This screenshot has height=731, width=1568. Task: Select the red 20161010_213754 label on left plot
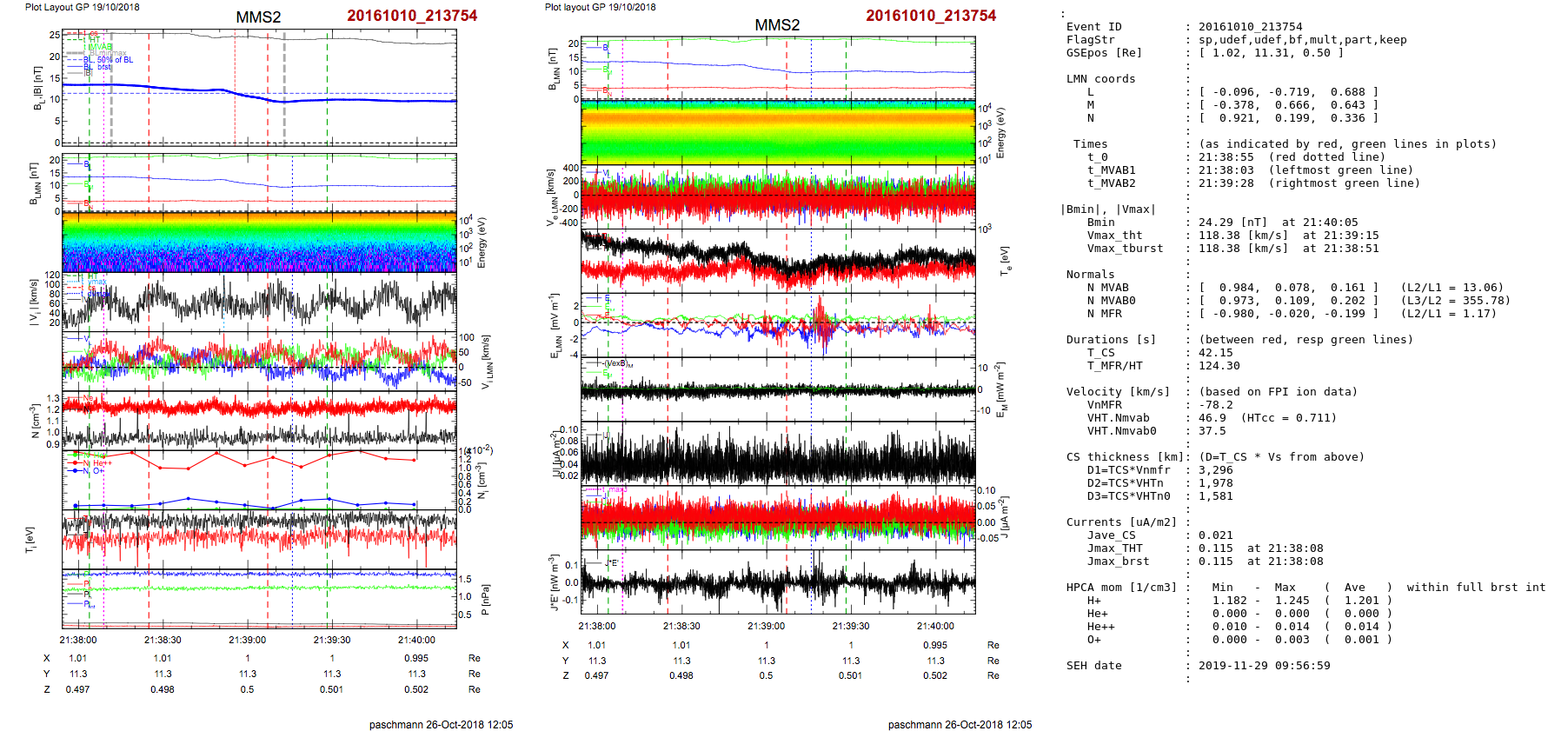coord(412,16)
